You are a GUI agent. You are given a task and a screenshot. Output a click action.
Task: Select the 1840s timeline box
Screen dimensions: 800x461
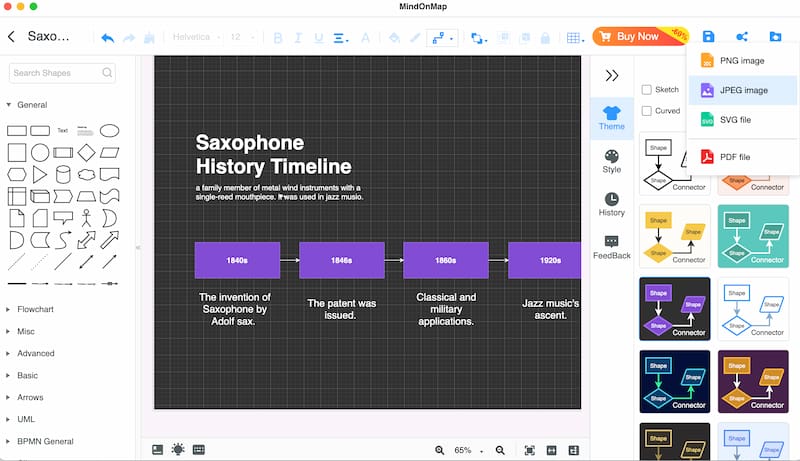tap(237, 260)
